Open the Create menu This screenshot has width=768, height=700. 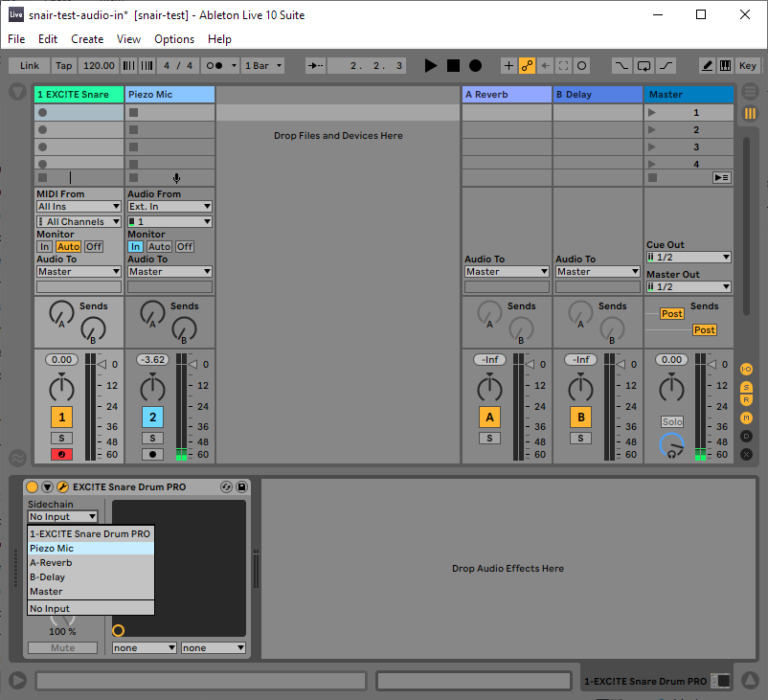87,39
